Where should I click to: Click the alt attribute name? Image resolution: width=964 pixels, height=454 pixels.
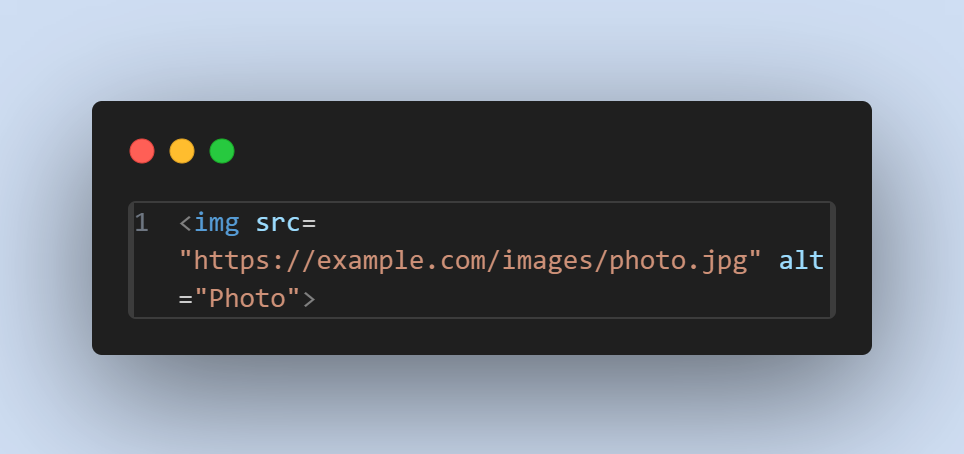(802, 261)
